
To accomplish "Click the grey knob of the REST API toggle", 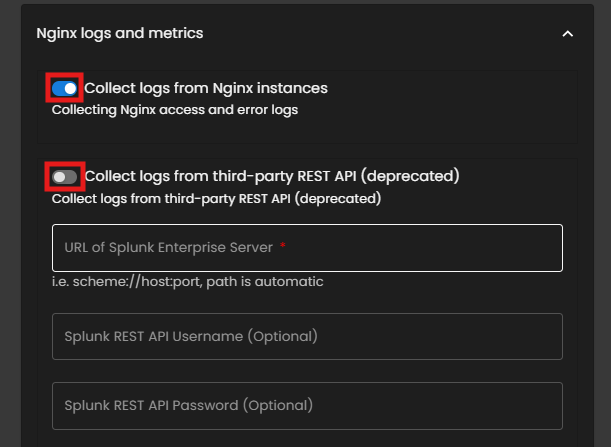I will coord(60,177).
